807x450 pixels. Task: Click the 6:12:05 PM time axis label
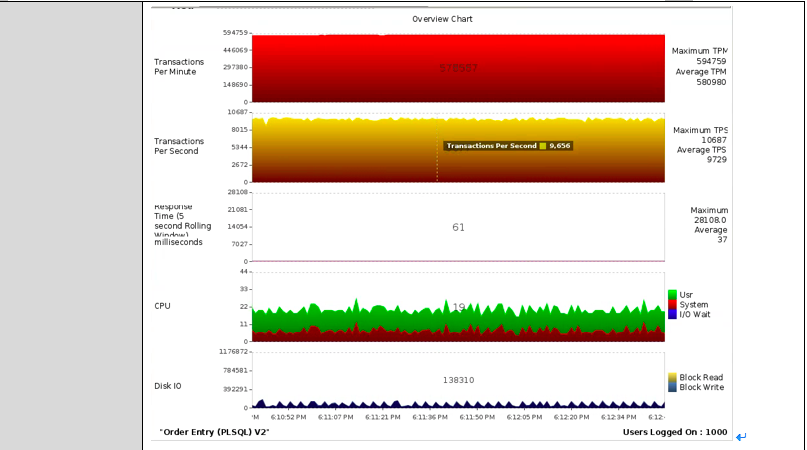[524, 417]
